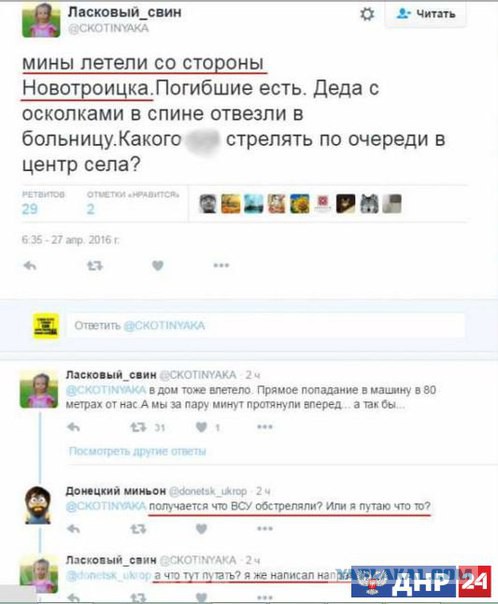Open Донецкий миньон profile name
The image size is (498, 604).
(116, 491)
